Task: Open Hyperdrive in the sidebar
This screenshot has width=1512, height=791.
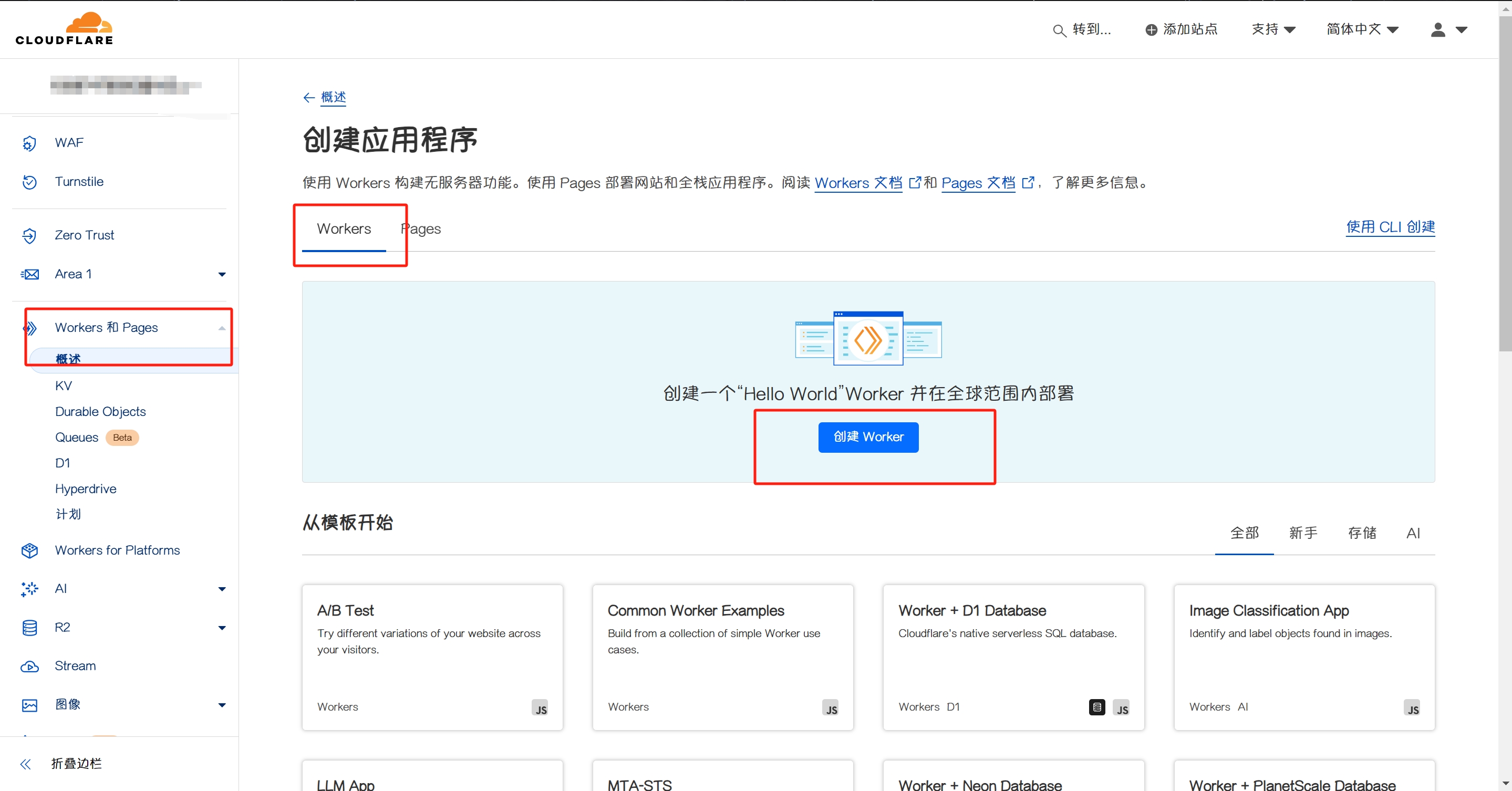Action: coord(86,490)
